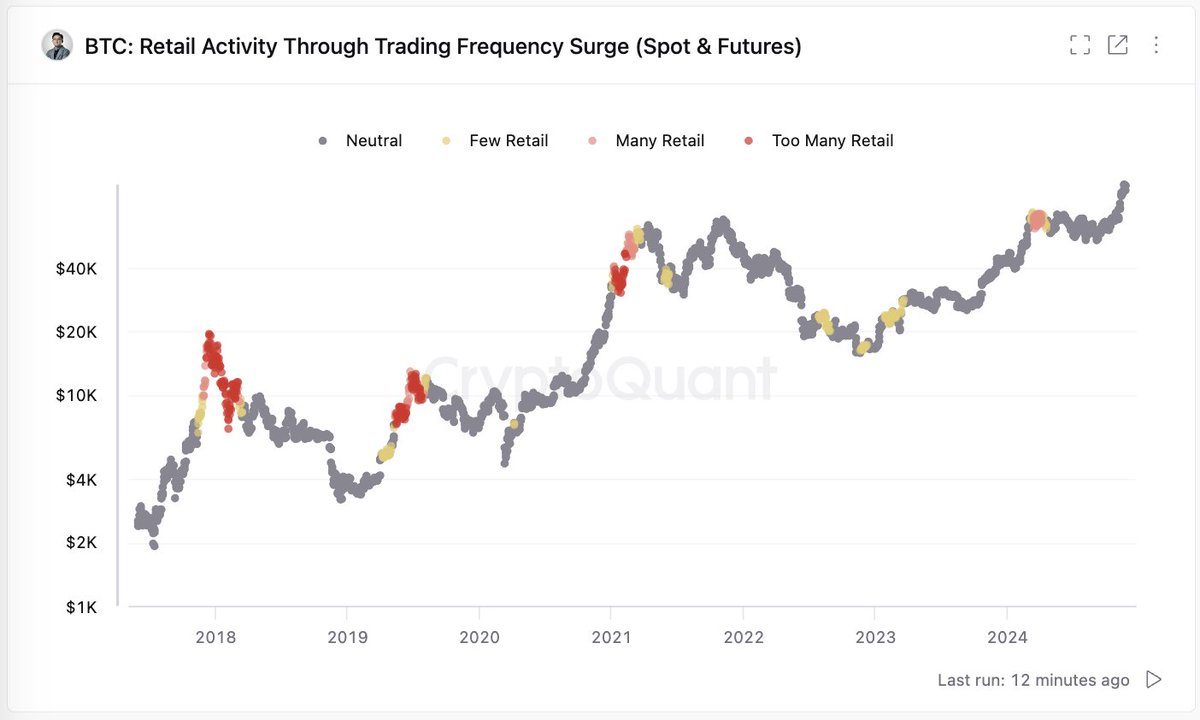Viewport: 1200px width, 720px height.
Task: Click the 2024 x-axis label
Action: tap(1007, 637)
